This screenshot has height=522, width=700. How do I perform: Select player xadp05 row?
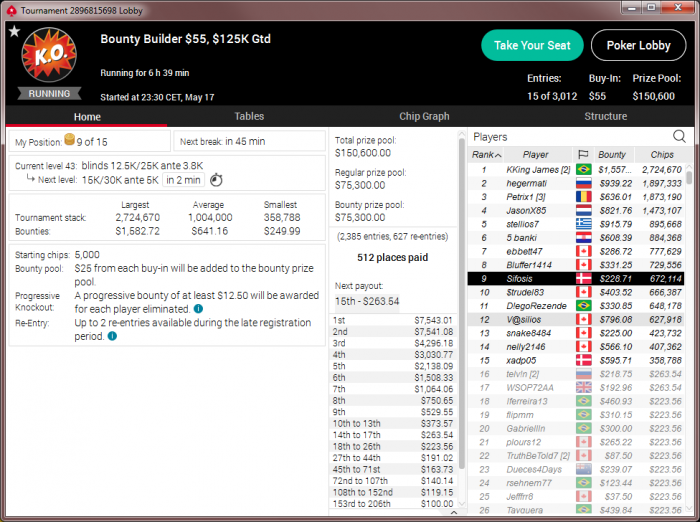pos(575,360)
